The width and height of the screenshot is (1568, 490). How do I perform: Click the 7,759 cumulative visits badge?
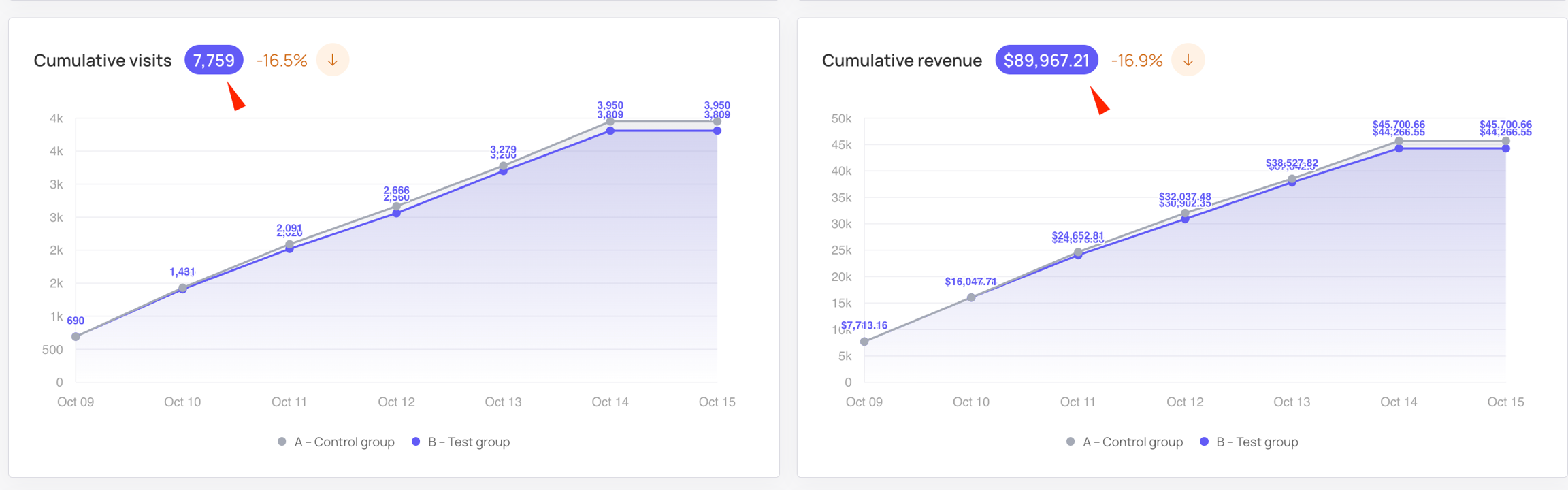click(214, 60)
